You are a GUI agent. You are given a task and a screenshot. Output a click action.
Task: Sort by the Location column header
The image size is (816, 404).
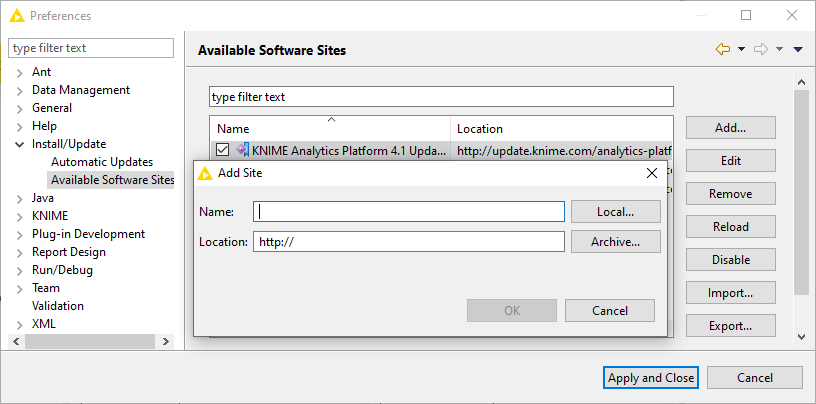[x=562, y=129]
